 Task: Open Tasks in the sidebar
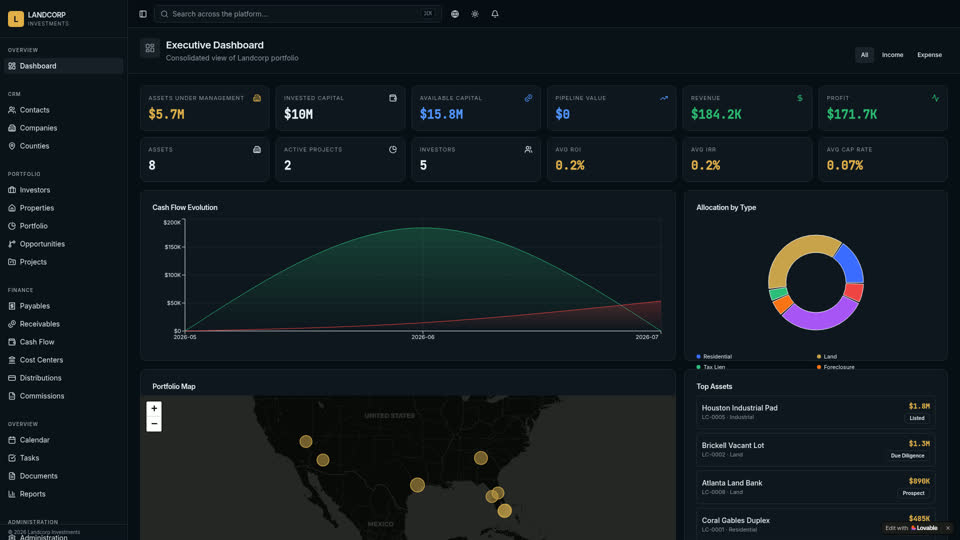click(x=64, y=458)
